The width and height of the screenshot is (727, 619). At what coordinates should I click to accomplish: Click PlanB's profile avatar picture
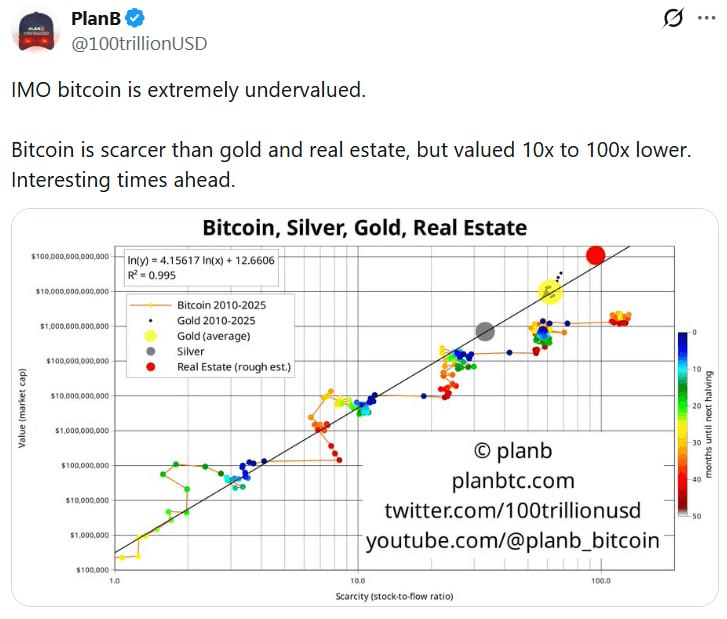click(35, 30)
